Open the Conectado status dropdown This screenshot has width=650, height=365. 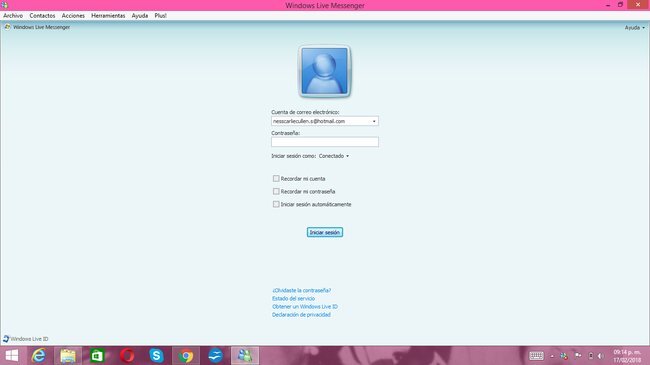point(334,156)
